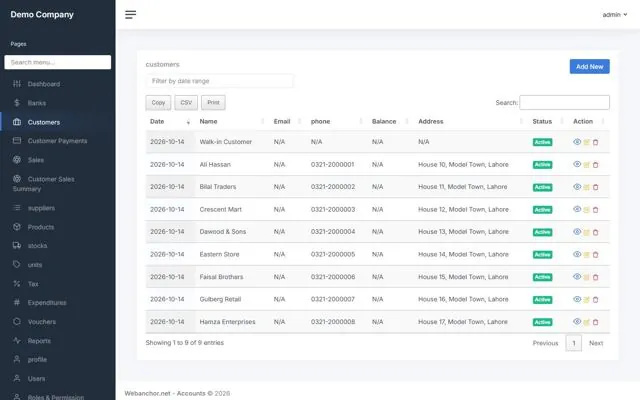Screen dimensions: 640x400
Task: View Dawood & Sons eye icon
Action: (x=577, y=231)
